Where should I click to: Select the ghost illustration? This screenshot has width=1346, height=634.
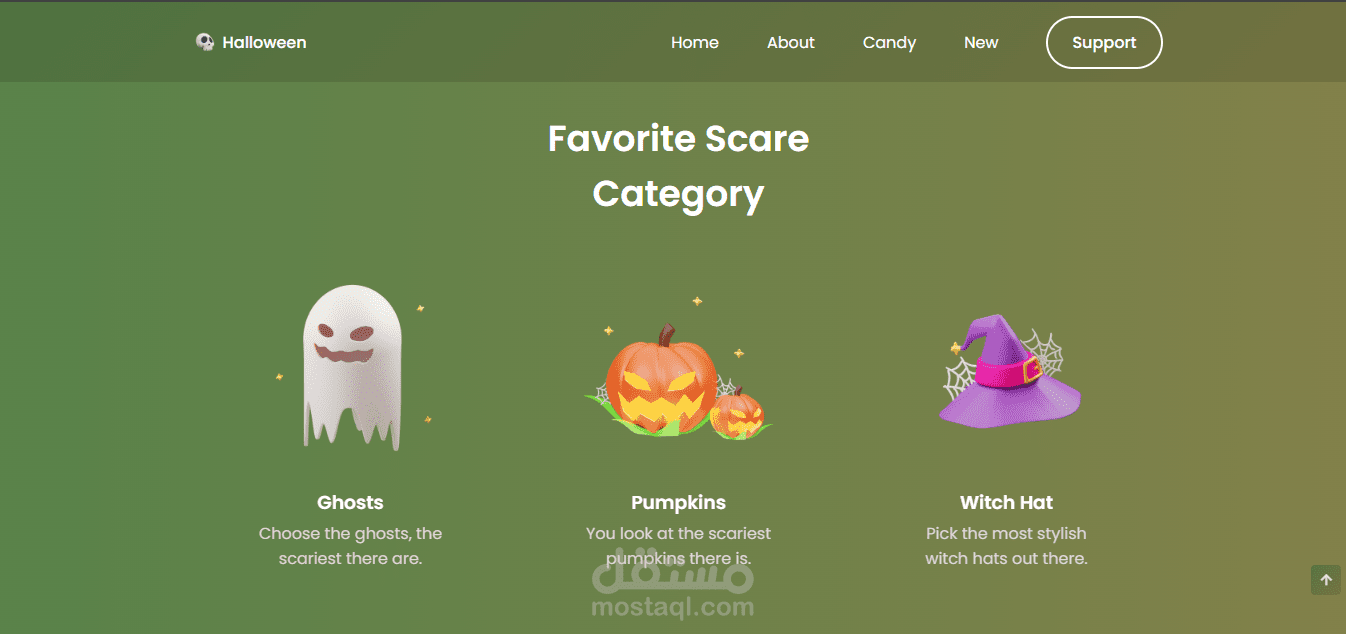(352, 367)
